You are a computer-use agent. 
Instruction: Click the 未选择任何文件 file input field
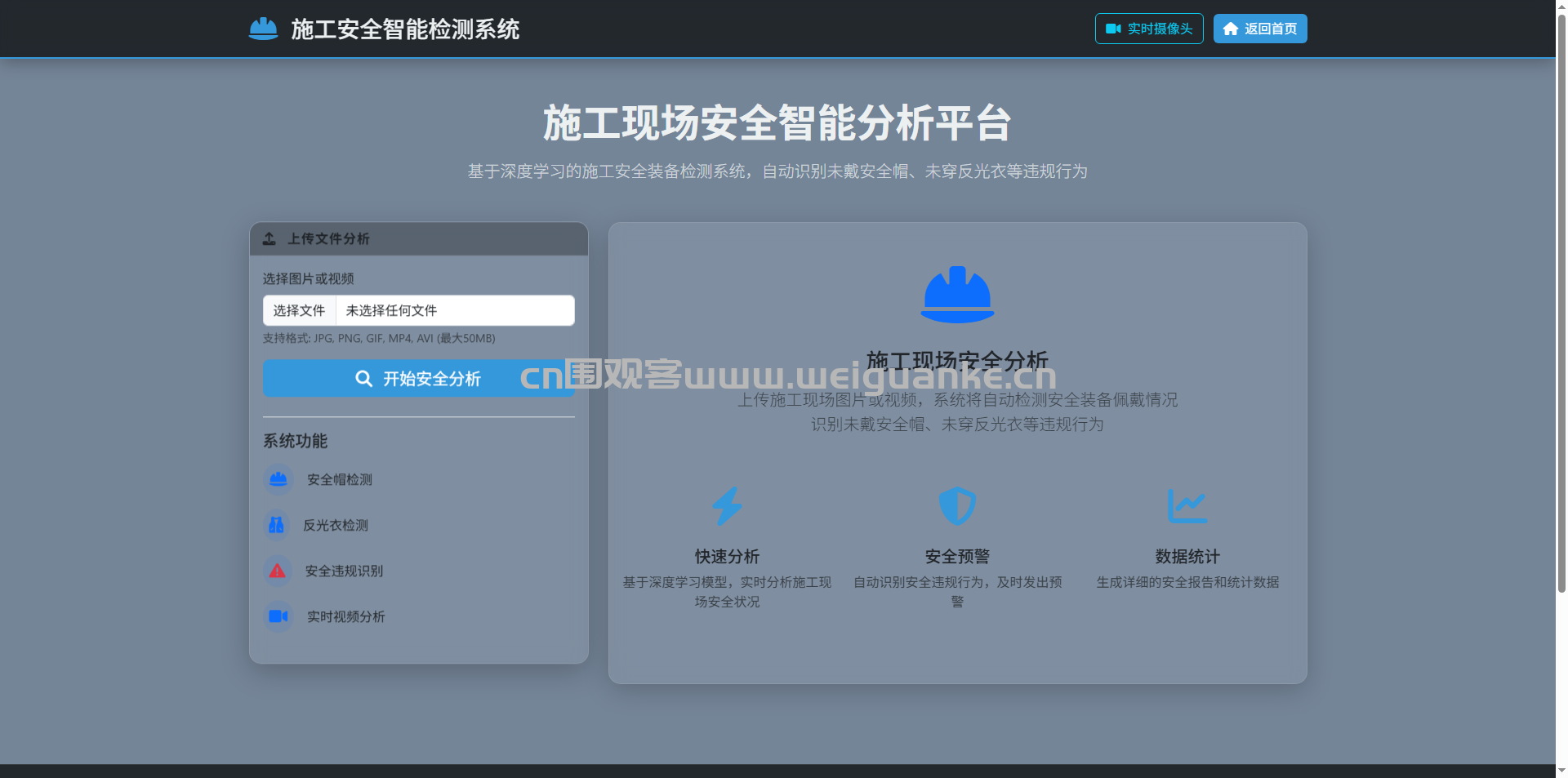click(x=455, y=311)
